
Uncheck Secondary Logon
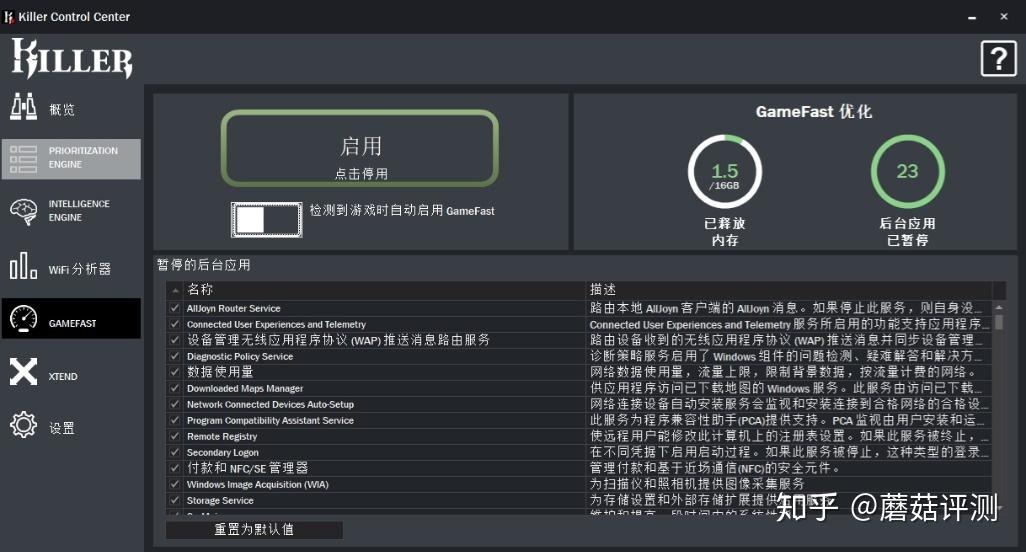pos(175,452)
